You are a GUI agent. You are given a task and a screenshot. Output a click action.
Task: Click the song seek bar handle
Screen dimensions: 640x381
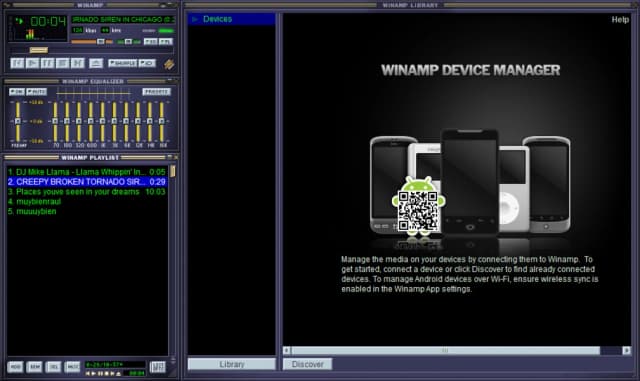point(39,50)
